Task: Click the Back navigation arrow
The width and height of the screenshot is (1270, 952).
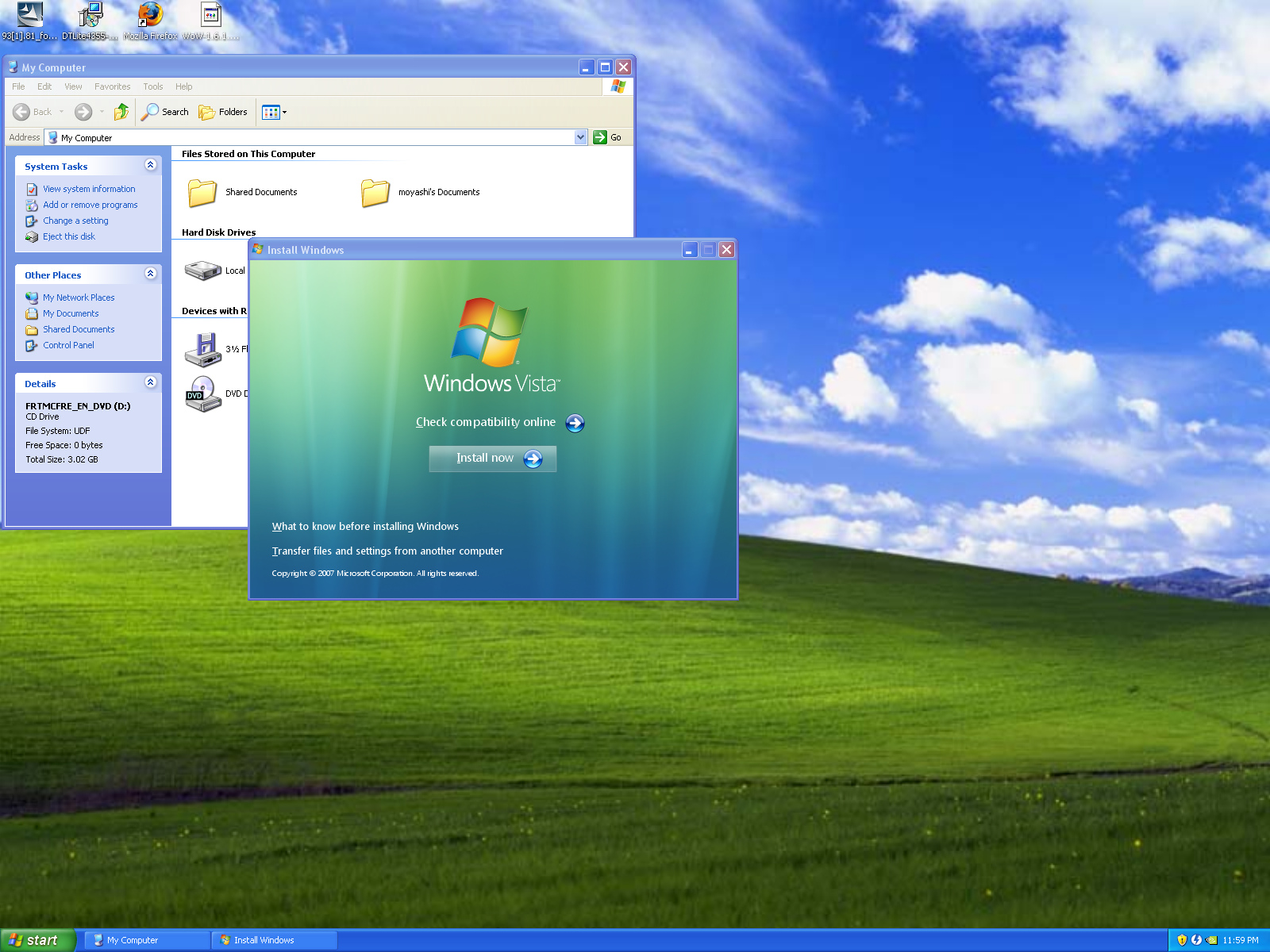Action: click(22, 112)
